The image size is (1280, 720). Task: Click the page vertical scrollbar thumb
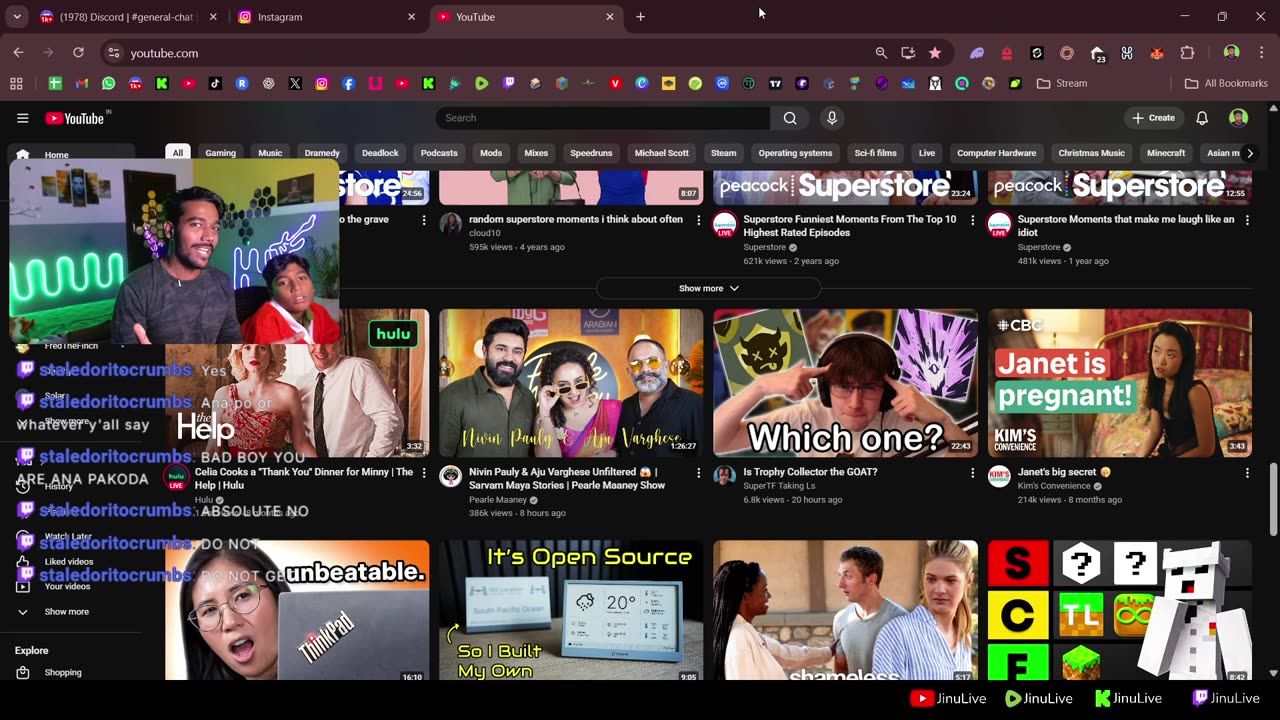tap(1273, 500)
